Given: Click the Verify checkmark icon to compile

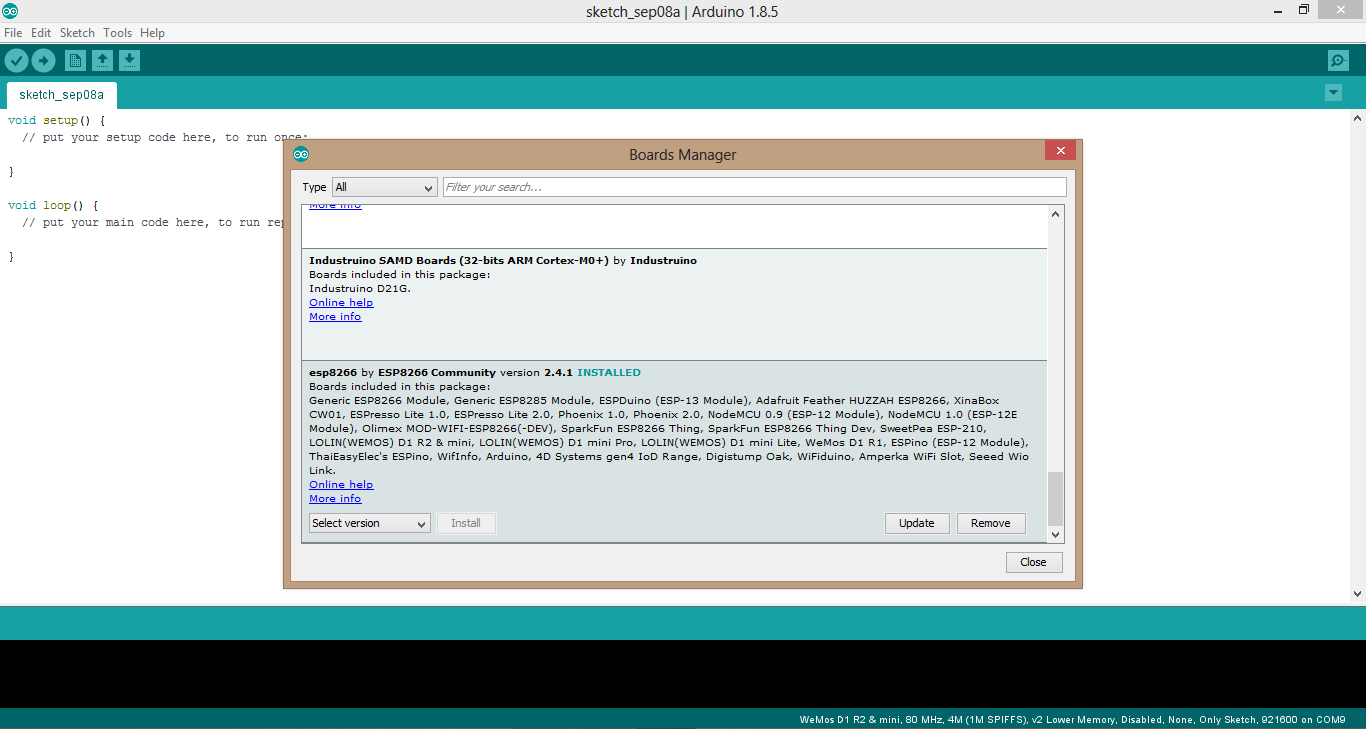Looking at the screenshot, I should (16, 60).
